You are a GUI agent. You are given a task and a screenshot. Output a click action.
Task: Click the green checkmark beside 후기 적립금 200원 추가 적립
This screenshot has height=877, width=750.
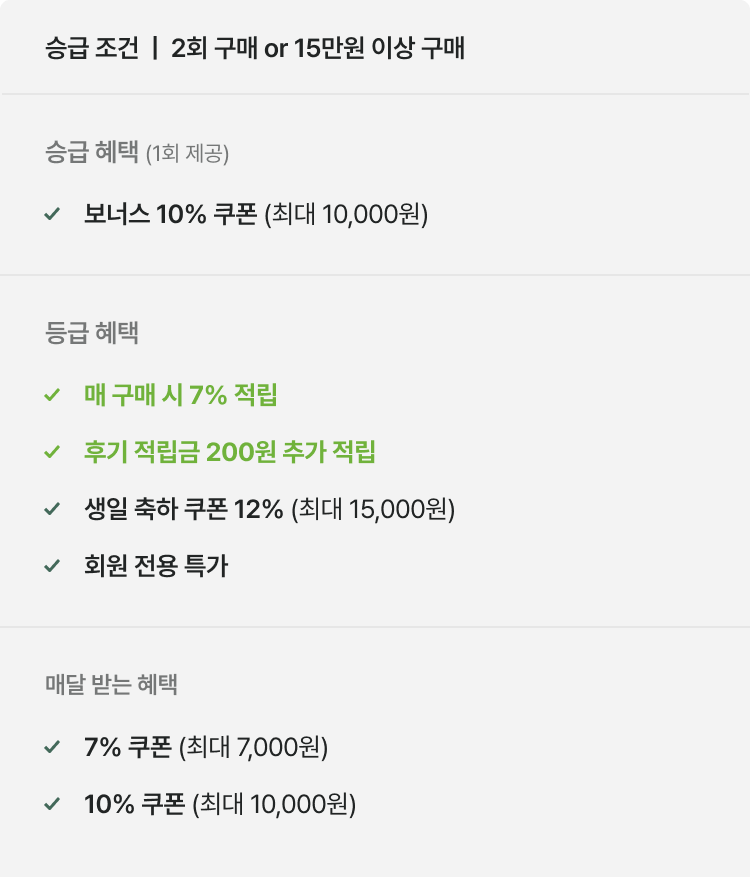click(53, 453)
